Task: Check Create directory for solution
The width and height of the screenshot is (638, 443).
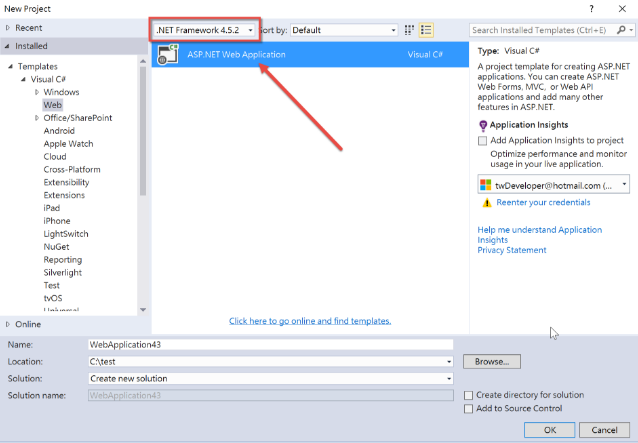Action: [469, 395]
